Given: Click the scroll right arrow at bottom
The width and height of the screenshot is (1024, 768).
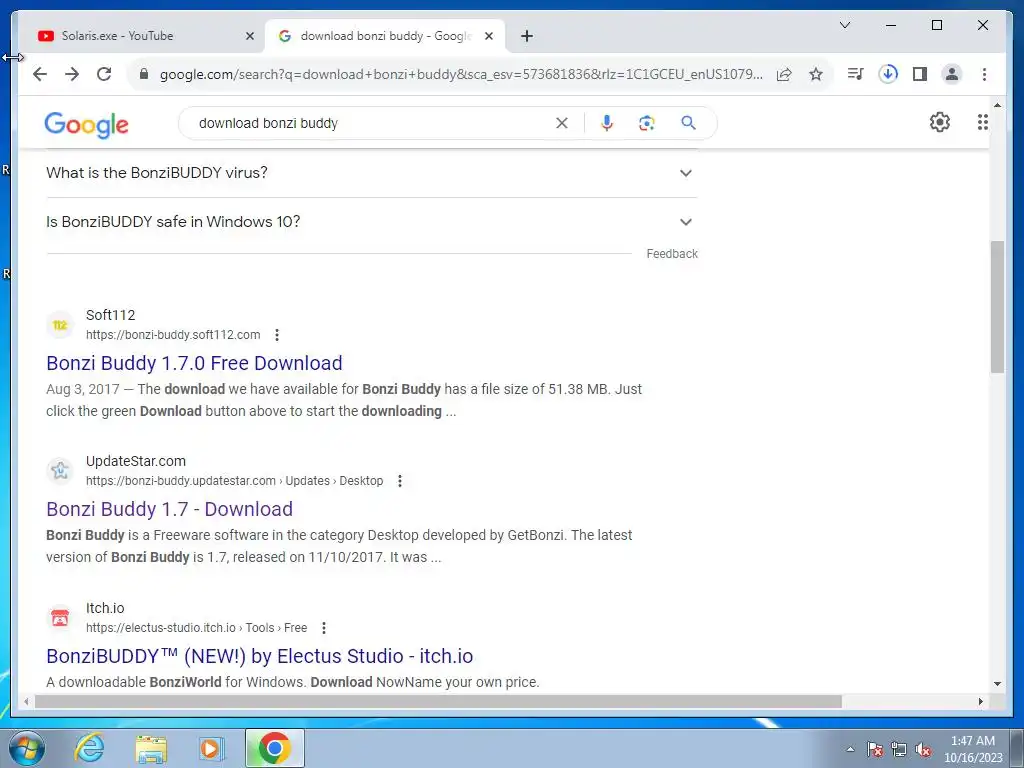Looking at the screenshot, I should pos(980,702).
